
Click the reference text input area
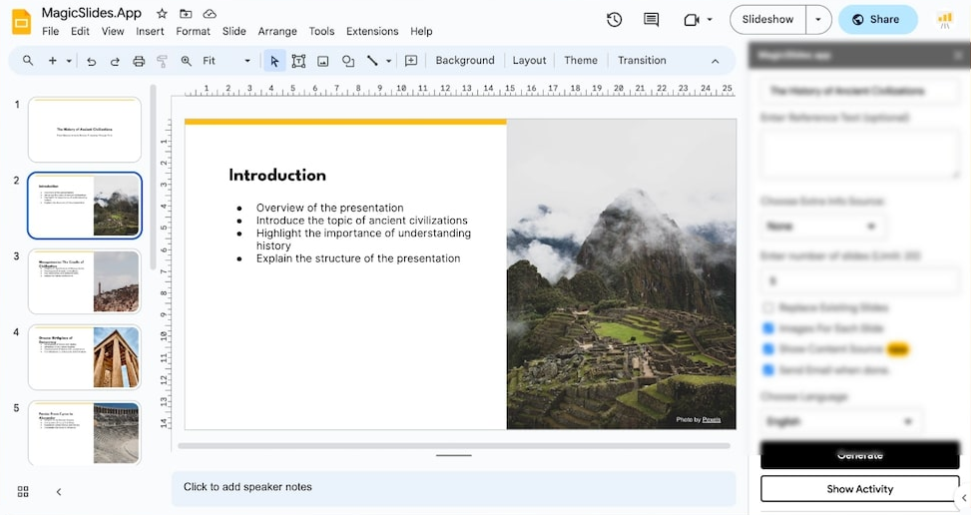860,155
